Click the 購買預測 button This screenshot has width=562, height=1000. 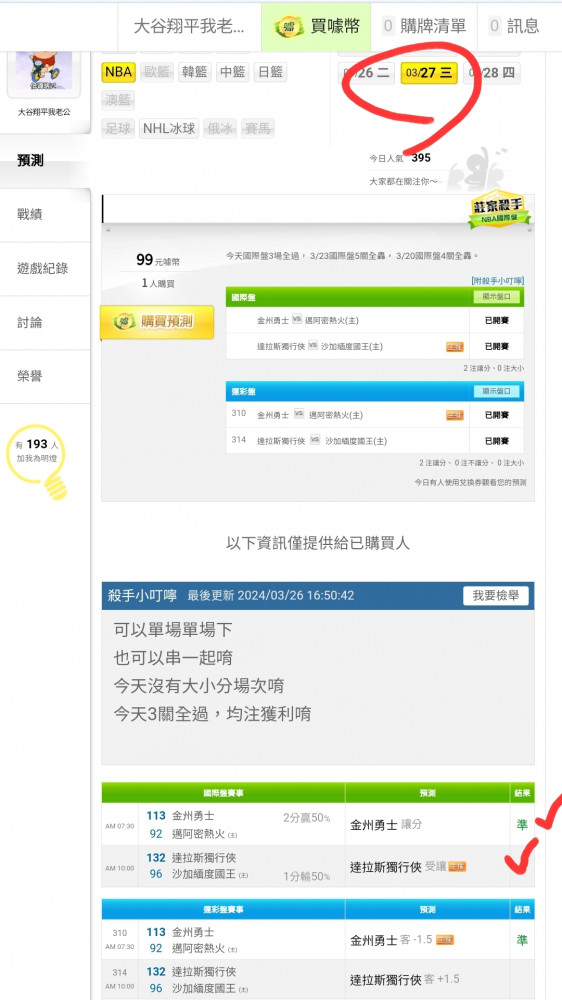click(157, 321)
